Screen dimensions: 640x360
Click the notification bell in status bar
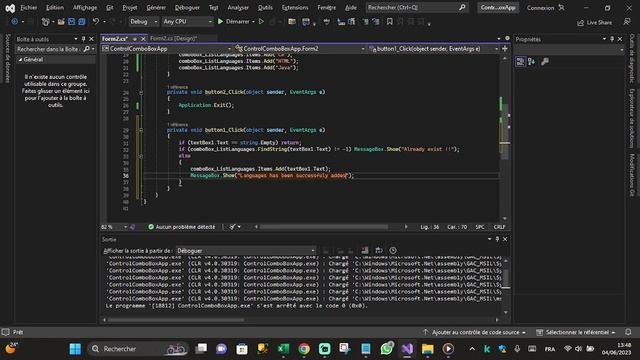pos(628,332)
